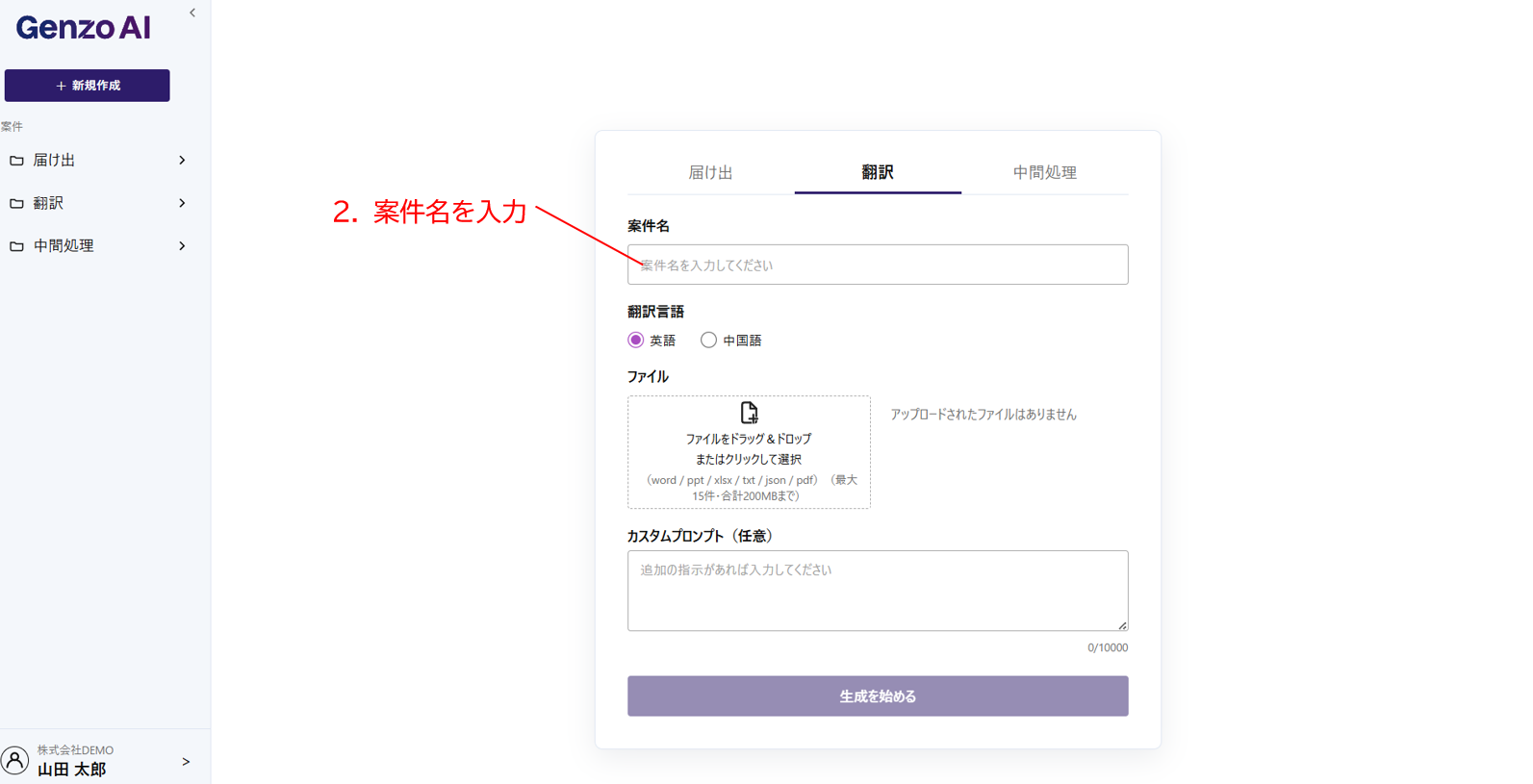Screen dimensions: 1533x784
Task: Click the 翻訳言語 label
Action: pos(655,312)
